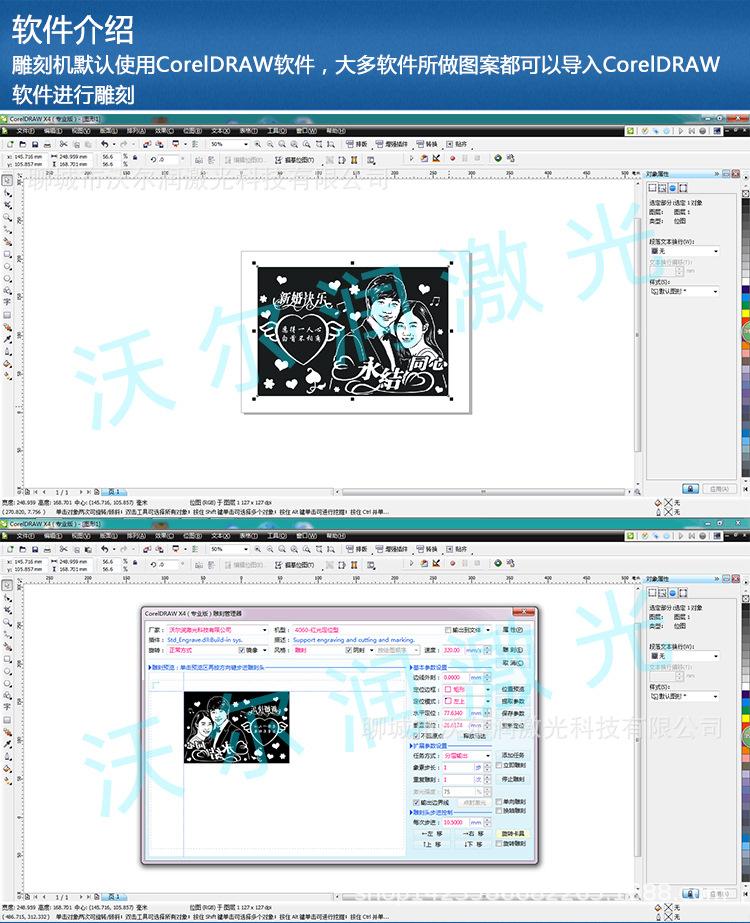
Task: Click the engraving preview thumbnail in dialog
Action: pos(237,728)
